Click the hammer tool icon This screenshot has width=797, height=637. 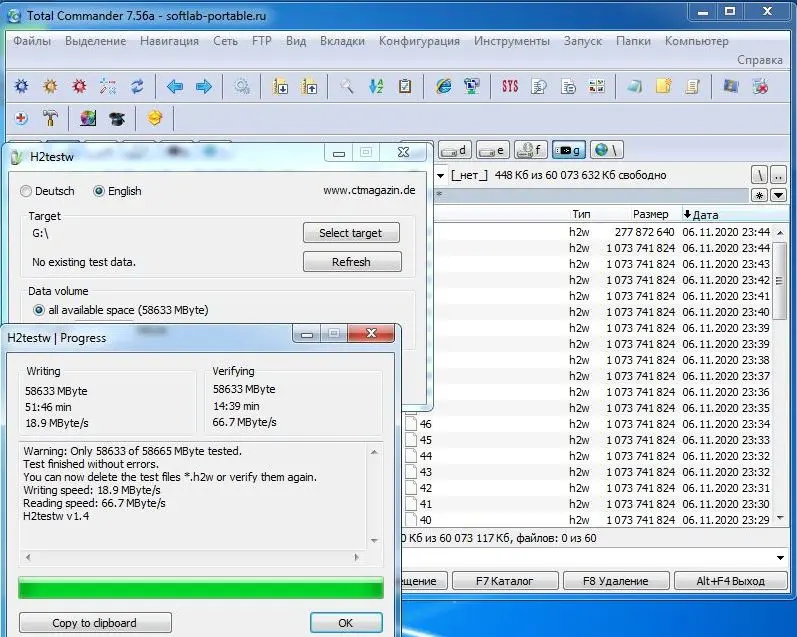click(x=50, y=118)
